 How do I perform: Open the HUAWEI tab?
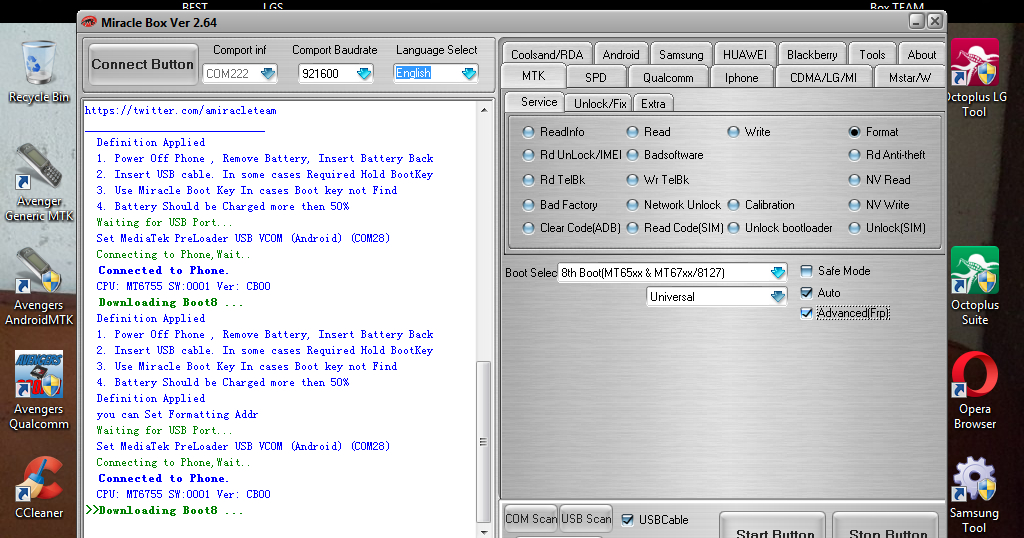pyautogui.click(x=744, y=54)
